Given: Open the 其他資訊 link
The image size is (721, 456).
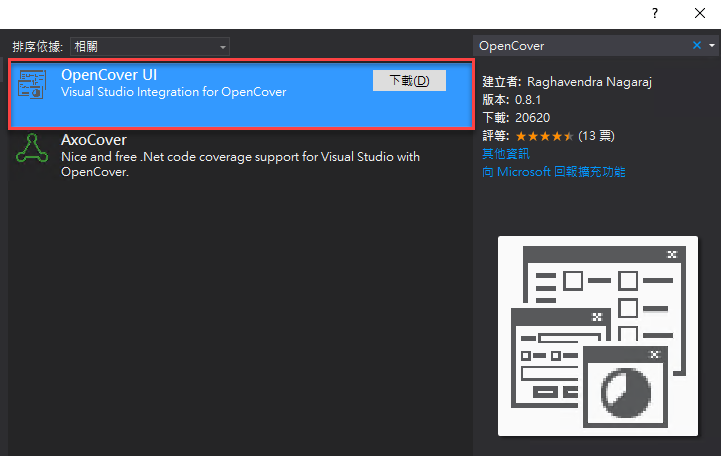Looking at the screenshot, I should coord(506,154).
